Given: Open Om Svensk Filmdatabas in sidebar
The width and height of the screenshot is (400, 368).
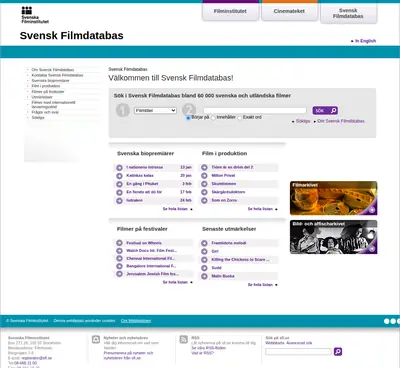Looking at the screenshot, I should 53,70.
